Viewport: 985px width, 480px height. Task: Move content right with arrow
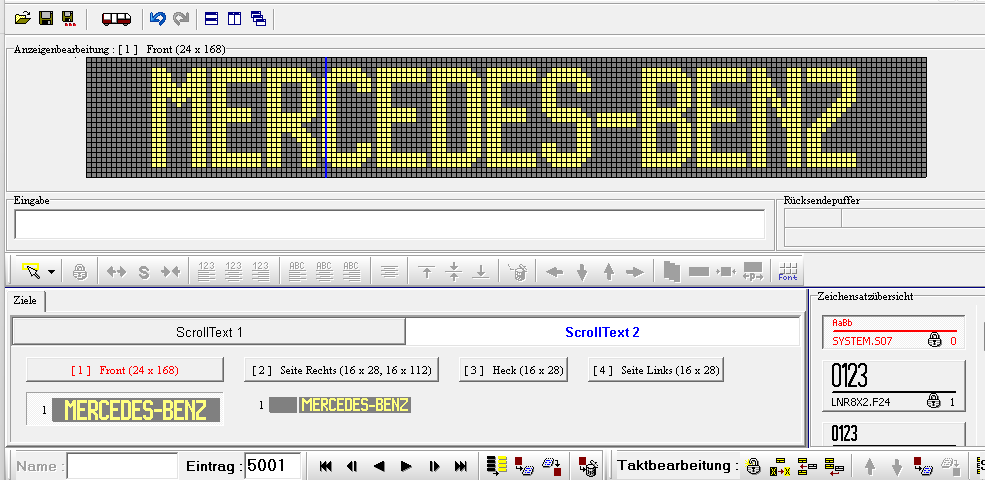(x=635, y=272)
